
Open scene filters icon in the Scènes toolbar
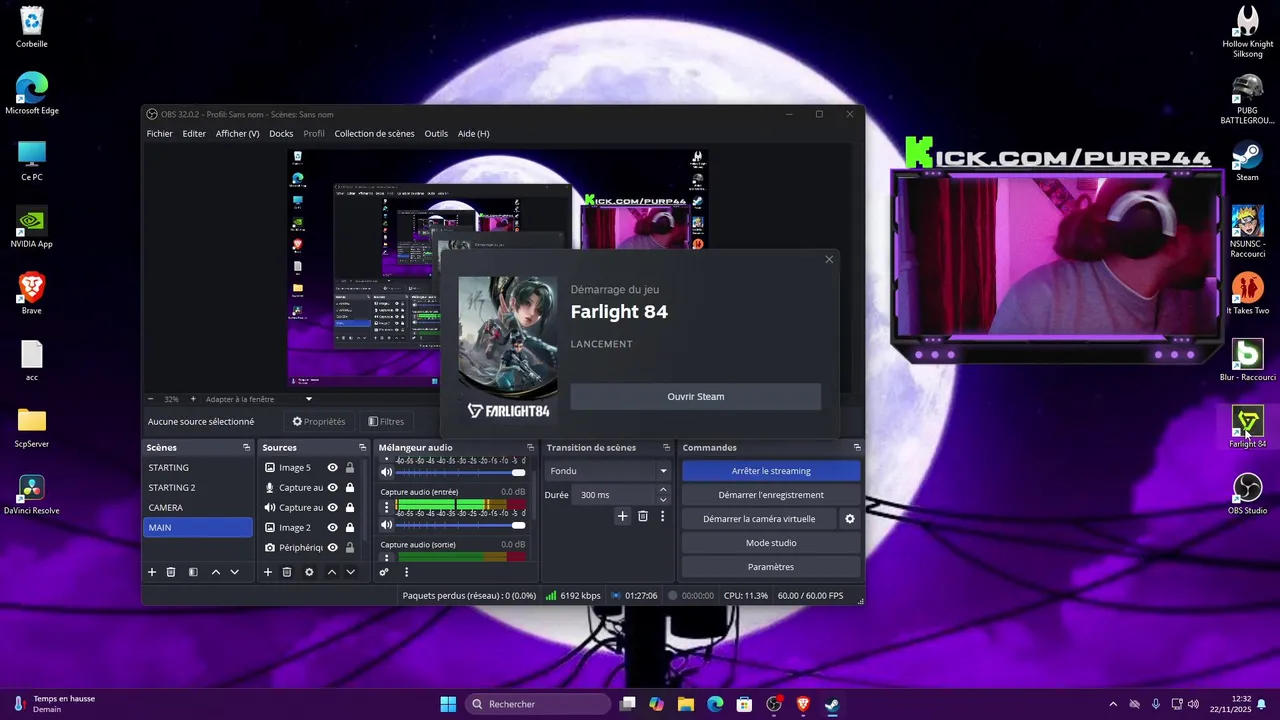coord(193,572)
